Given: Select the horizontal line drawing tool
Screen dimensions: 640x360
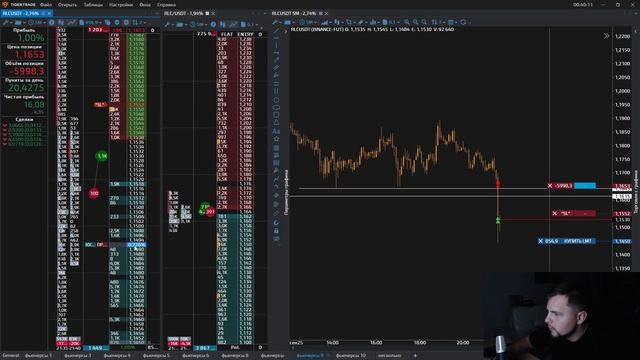Looking at the screenshot, I should coord(276,38).
